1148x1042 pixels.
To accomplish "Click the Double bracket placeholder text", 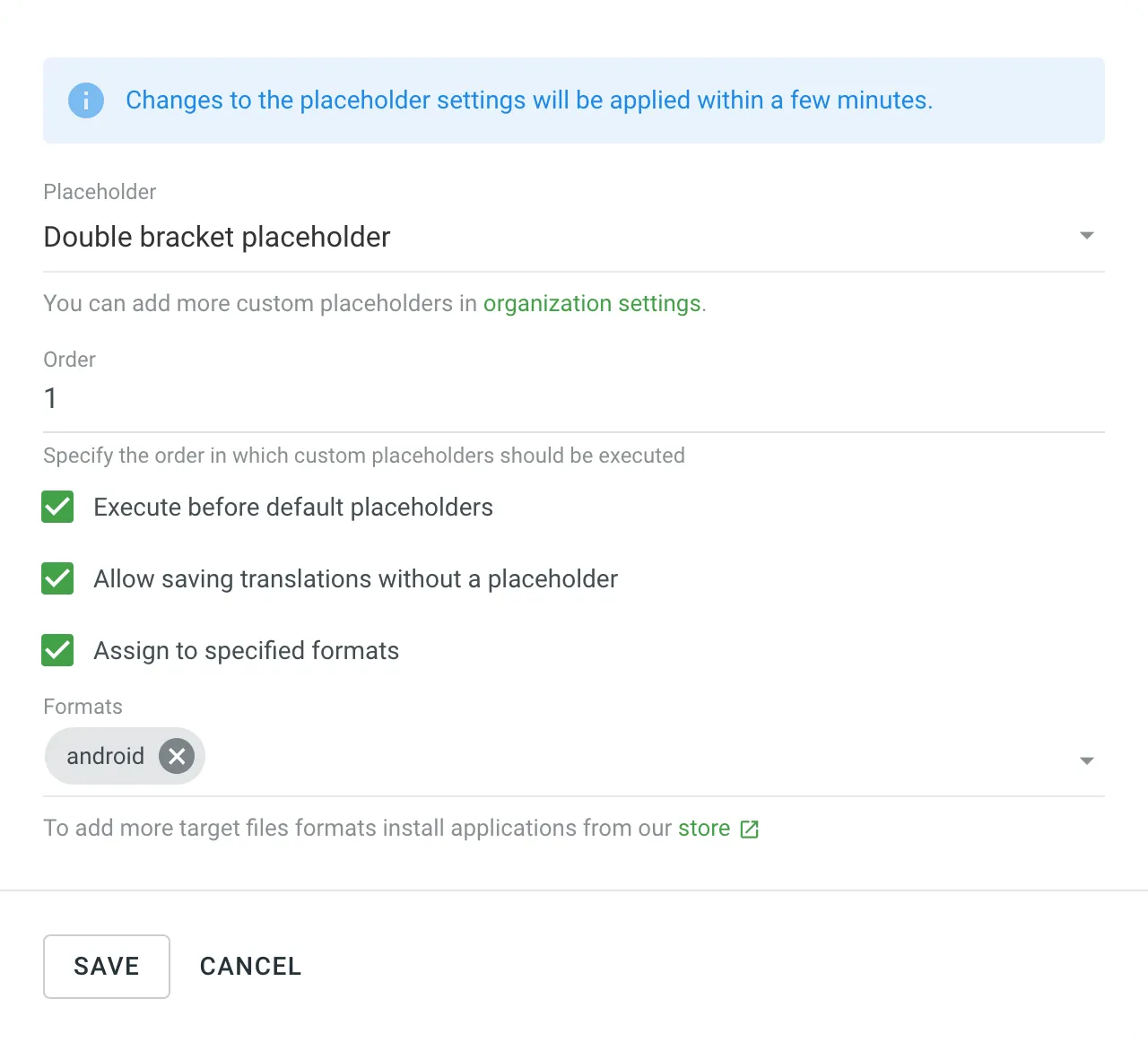I will point(216,237).
